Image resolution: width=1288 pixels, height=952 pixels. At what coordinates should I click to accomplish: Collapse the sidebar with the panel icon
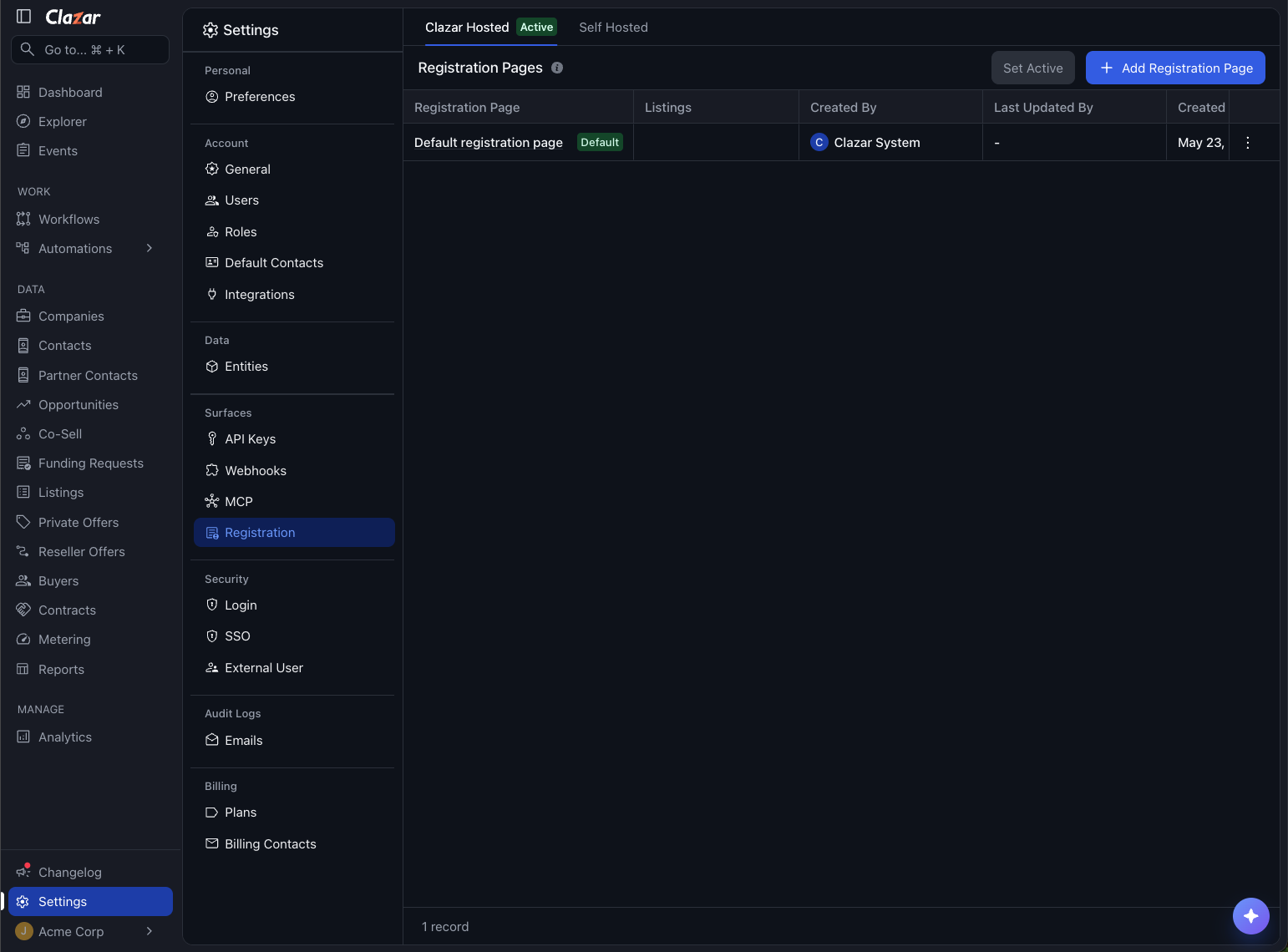click(x=24, y=17)
